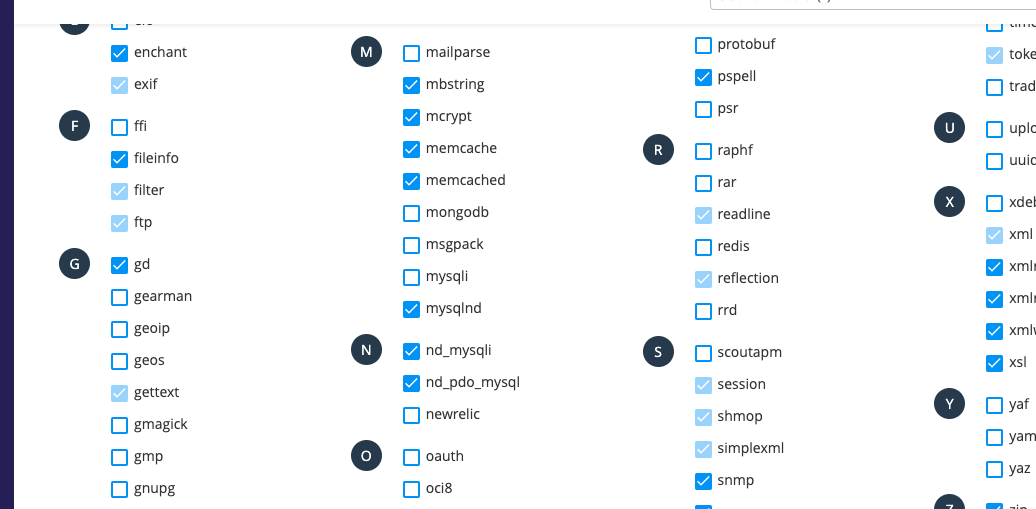Image resolution: width=1036 pixels, height=509 pixels.
Task: Click the letter Y section badge
Action: tap(949, 404)
